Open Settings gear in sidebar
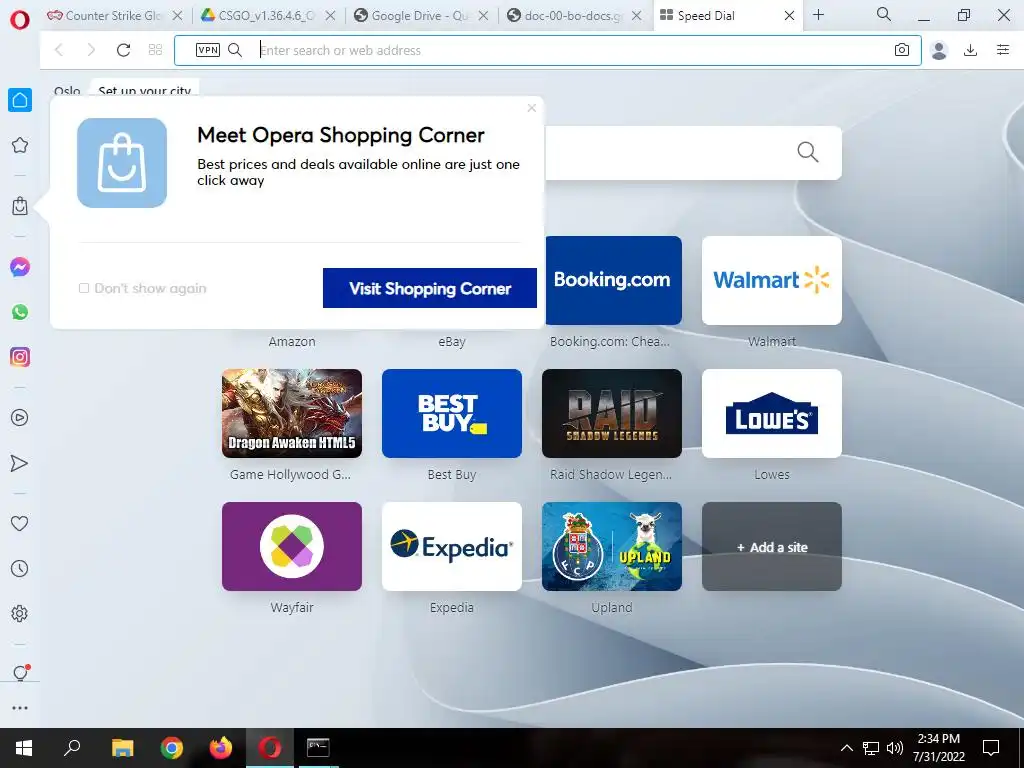 20,614
